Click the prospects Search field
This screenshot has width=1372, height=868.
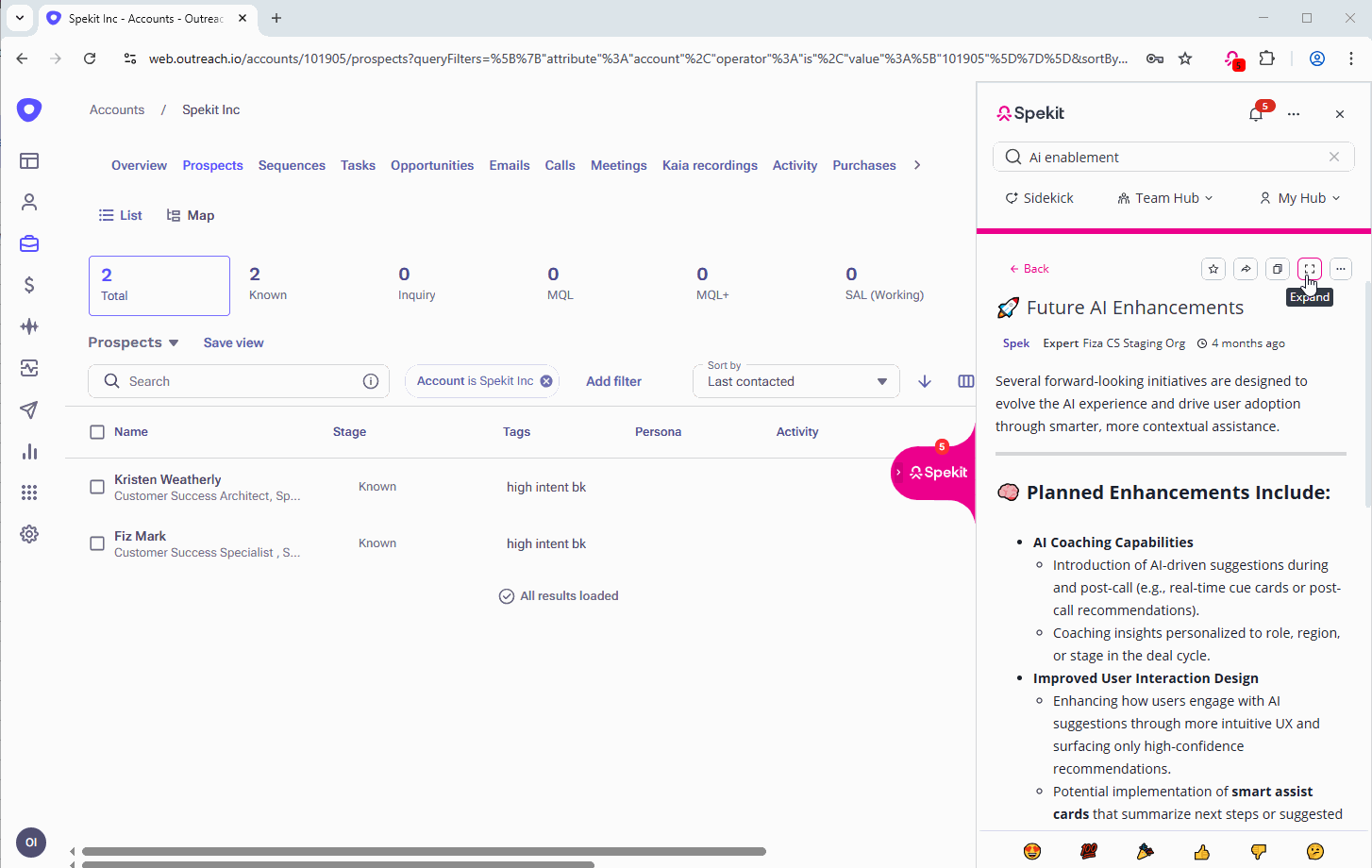click(x=238, y=381)
